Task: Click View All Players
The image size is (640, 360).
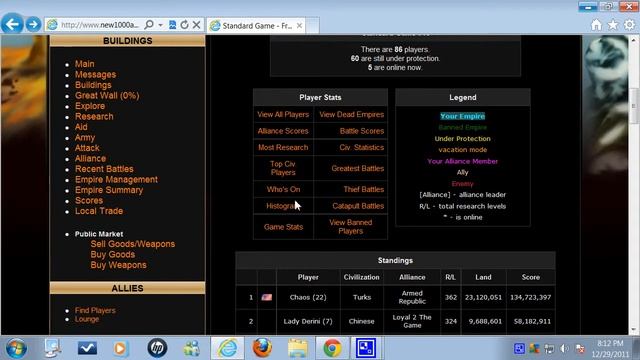Action: point(283,115)
